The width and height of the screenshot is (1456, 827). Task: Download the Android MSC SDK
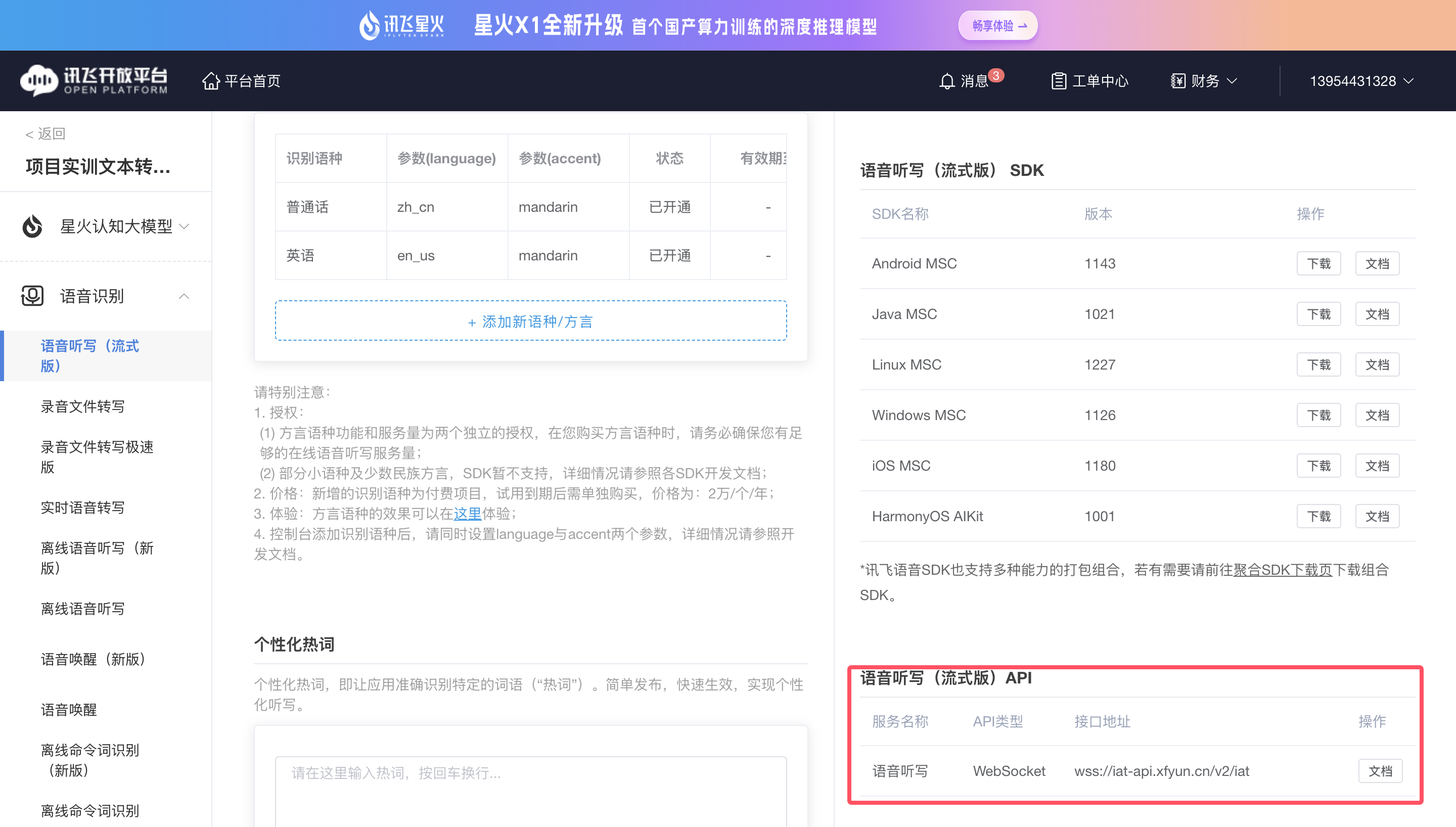pos(1318,263)
